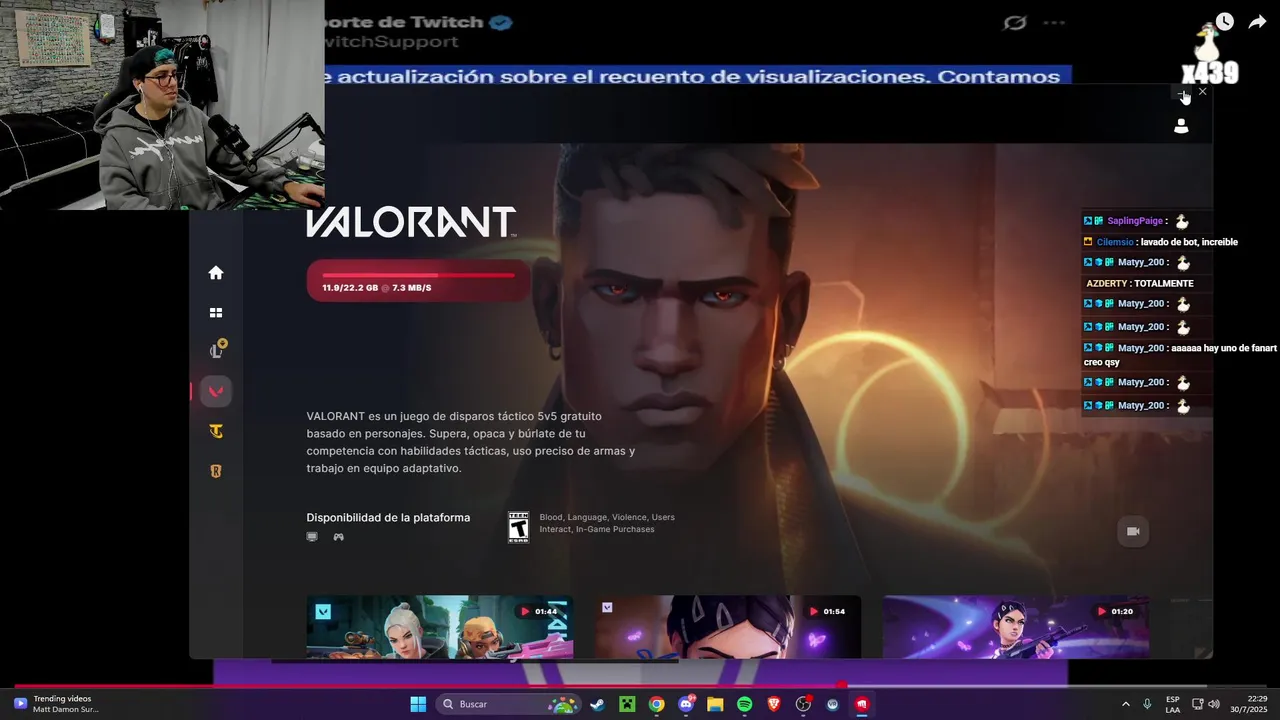Open Riot Client from the taskbar
Image resolution: width=1280 pixels, height=720 pixels.
click(x=862, y=704)
